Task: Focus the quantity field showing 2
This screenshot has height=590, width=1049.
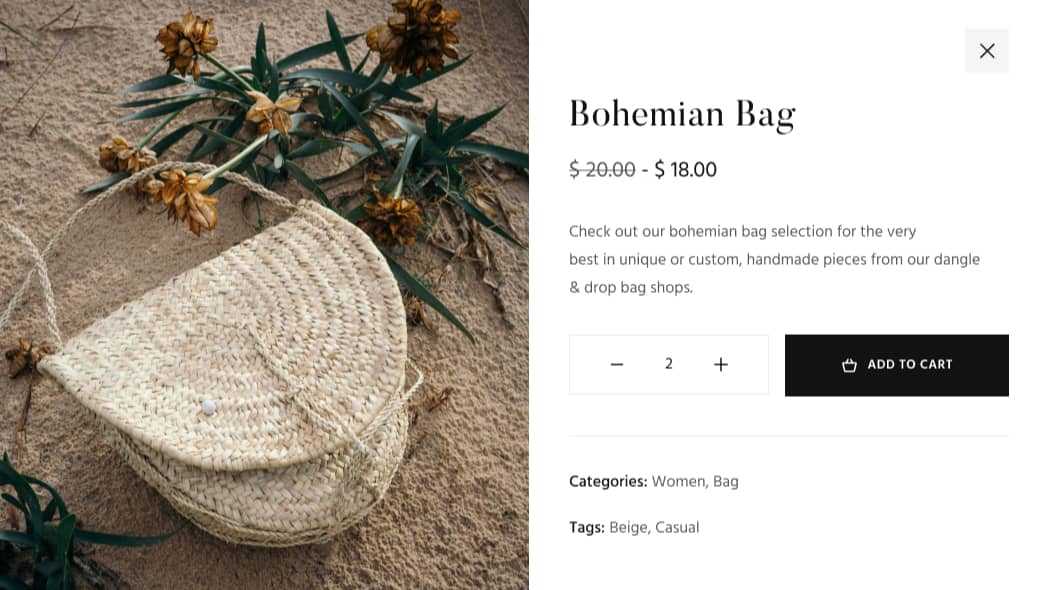Action: [669, 364]
